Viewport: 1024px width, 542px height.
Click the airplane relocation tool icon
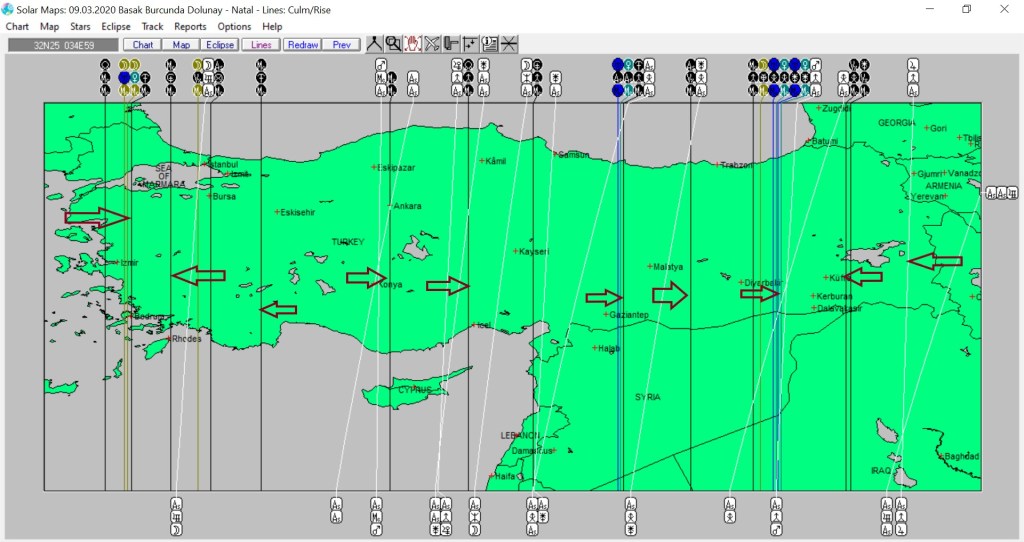pyautogui.click(x=432, y=44)
